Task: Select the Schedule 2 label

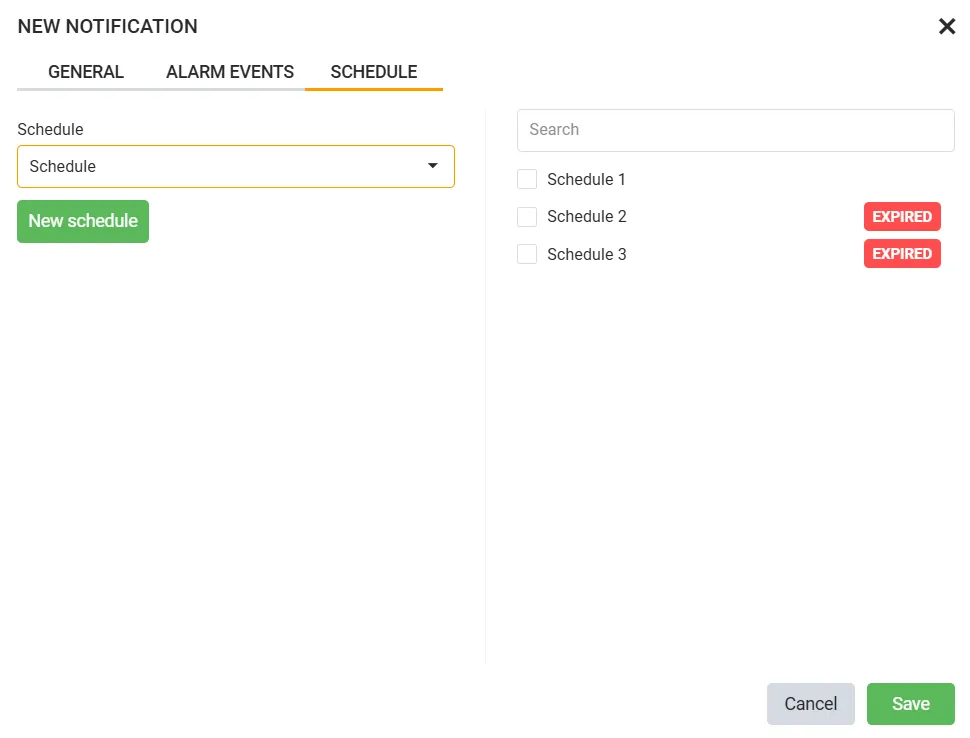Action: [586, 217]
